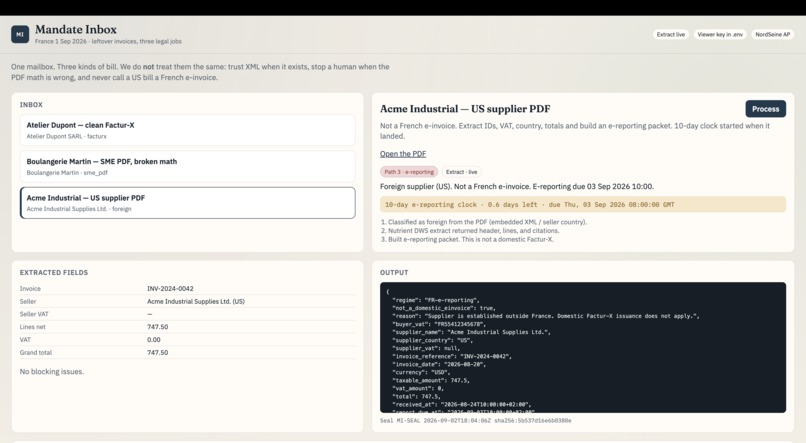Click the Viewer key in .env badge

[720, 34]
